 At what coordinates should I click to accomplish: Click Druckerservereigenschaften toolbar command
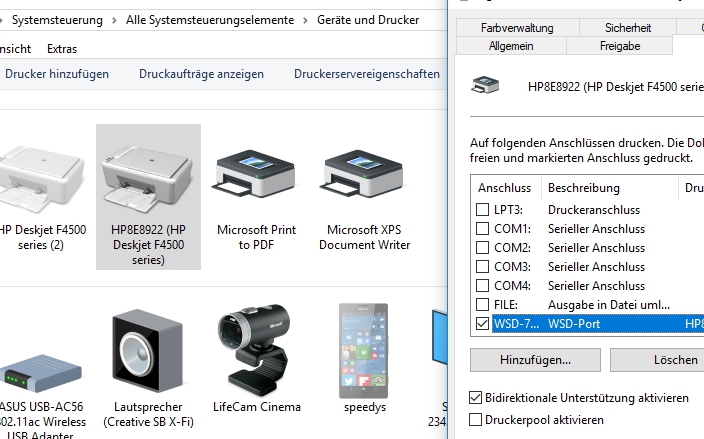tap(367, 74)
